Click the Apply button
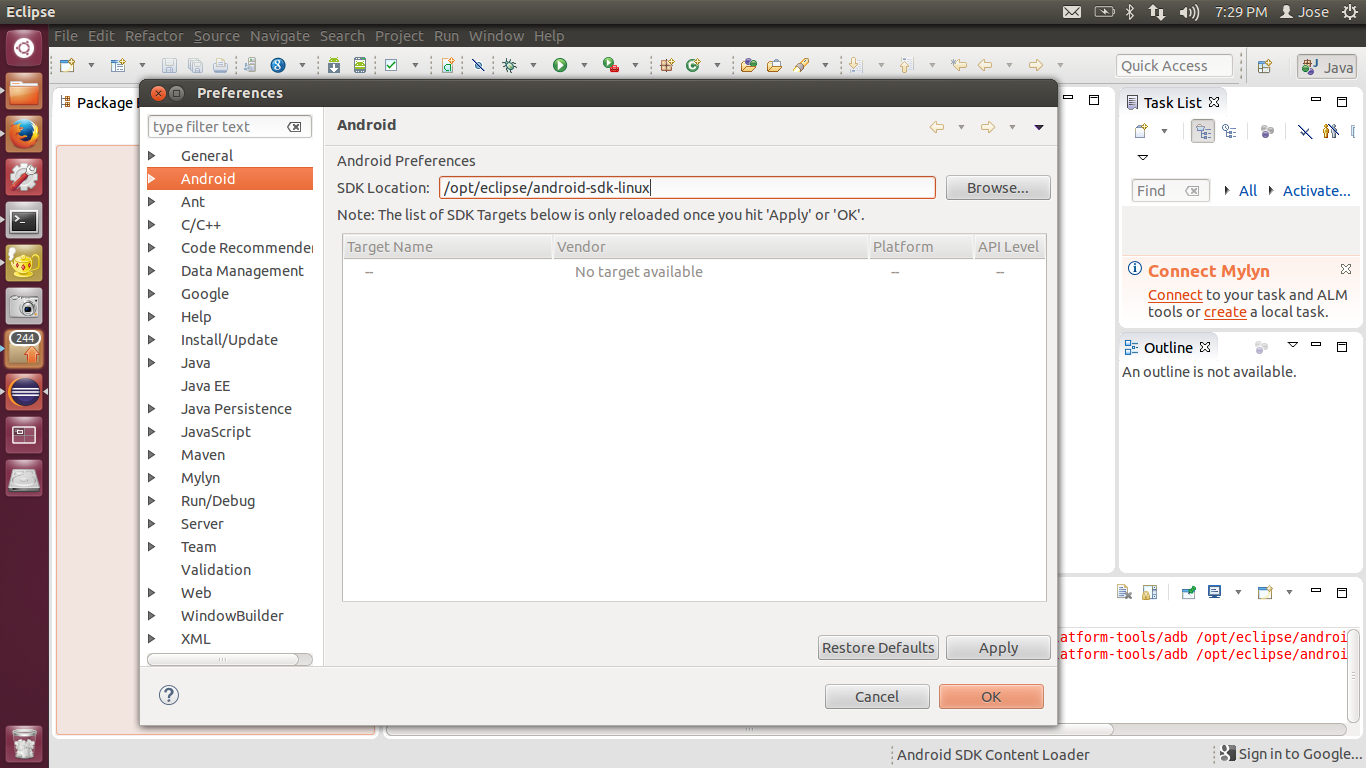This screenshot has width=1366, height=768. coord(998,648)
